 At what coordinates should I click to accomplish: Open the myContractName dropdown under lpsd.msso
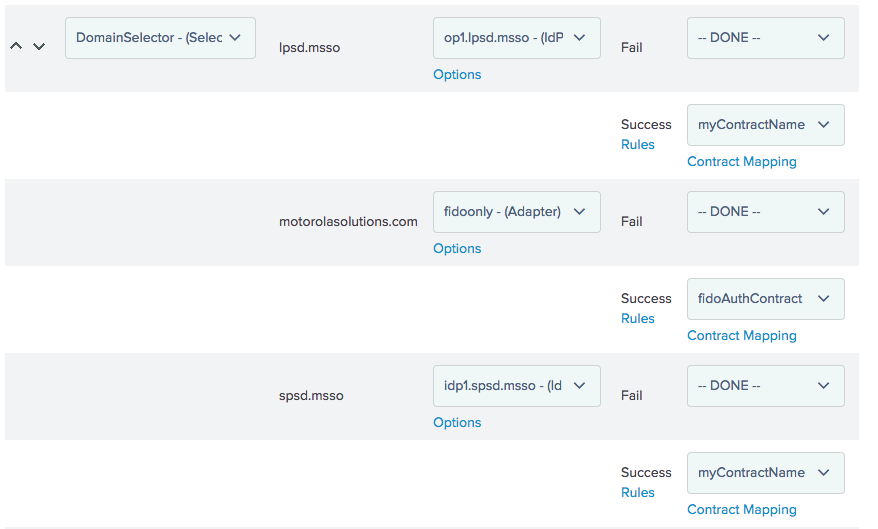(765, 125)
